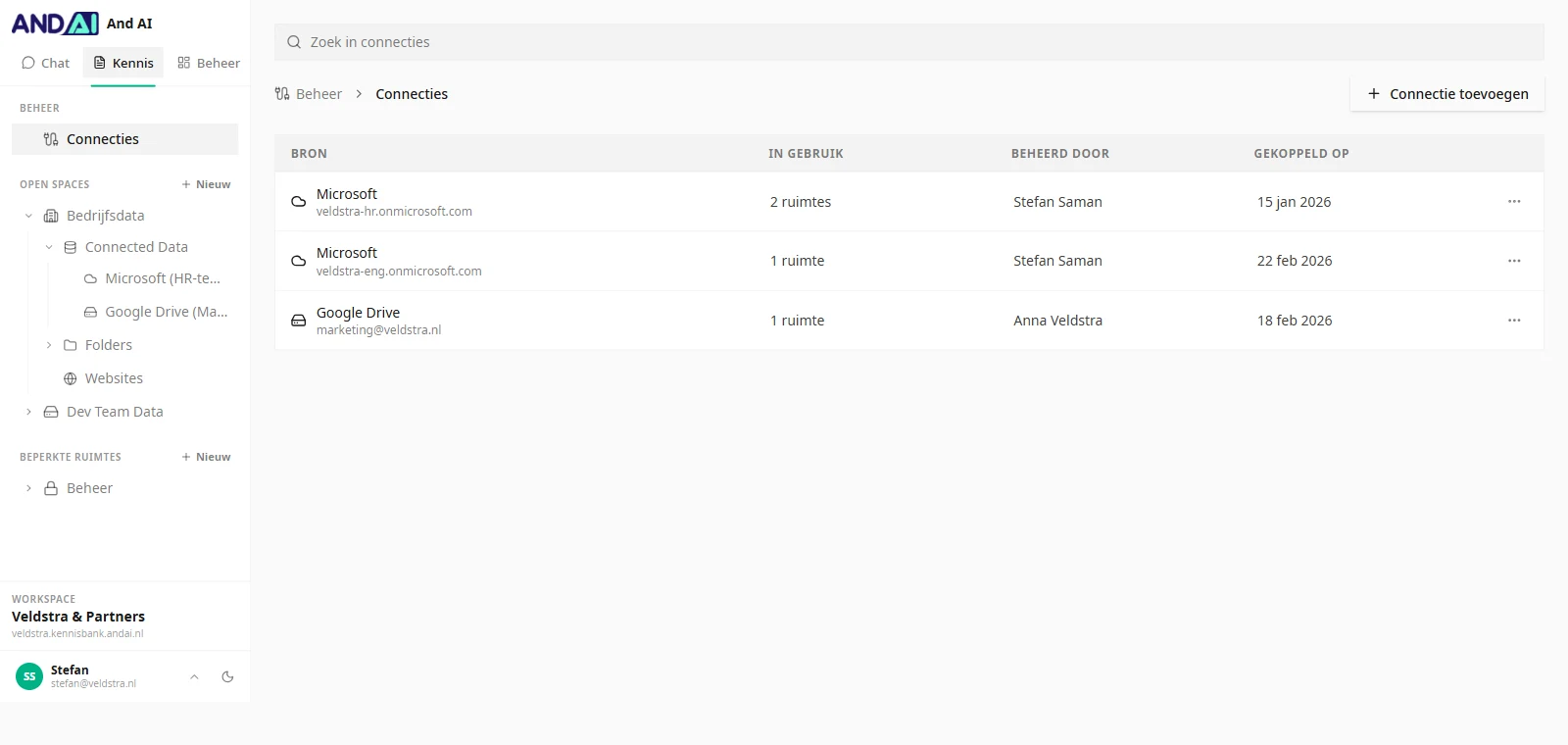Viewport: 1568px width, 745px height.
Task: Open options menu for Google Drive row
Action: tap(1514, 321)
